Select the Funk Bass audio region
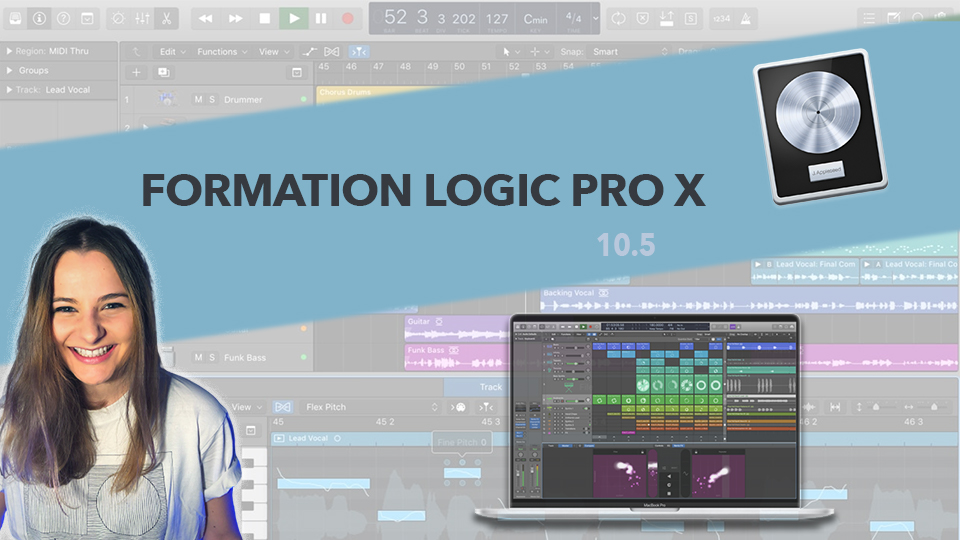This screenshot has width=960, height=540. point(457,357)
